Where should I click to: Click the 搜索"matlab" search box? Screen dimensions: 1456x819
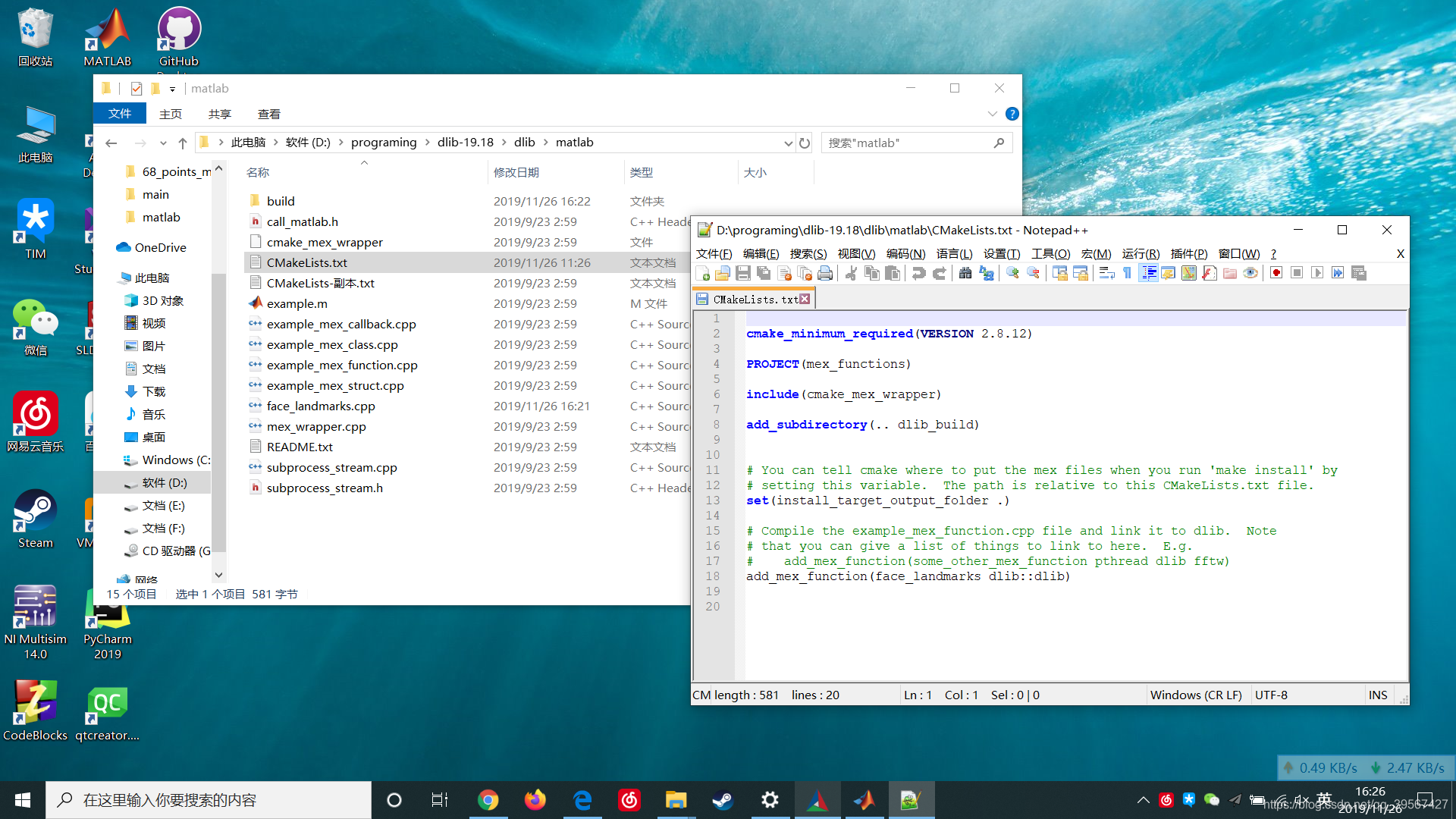(x=910, y=143)
